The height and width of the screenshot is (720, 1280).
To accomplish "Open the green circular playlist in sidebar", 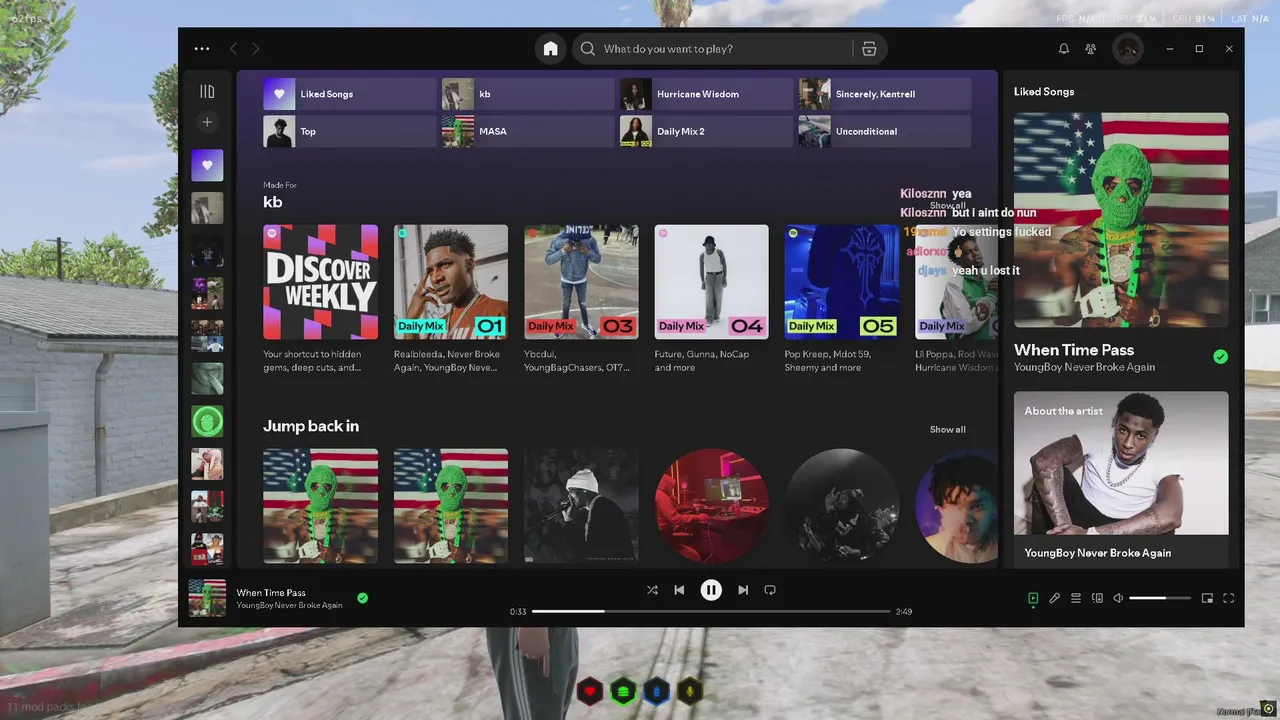I will coord(207,421).
